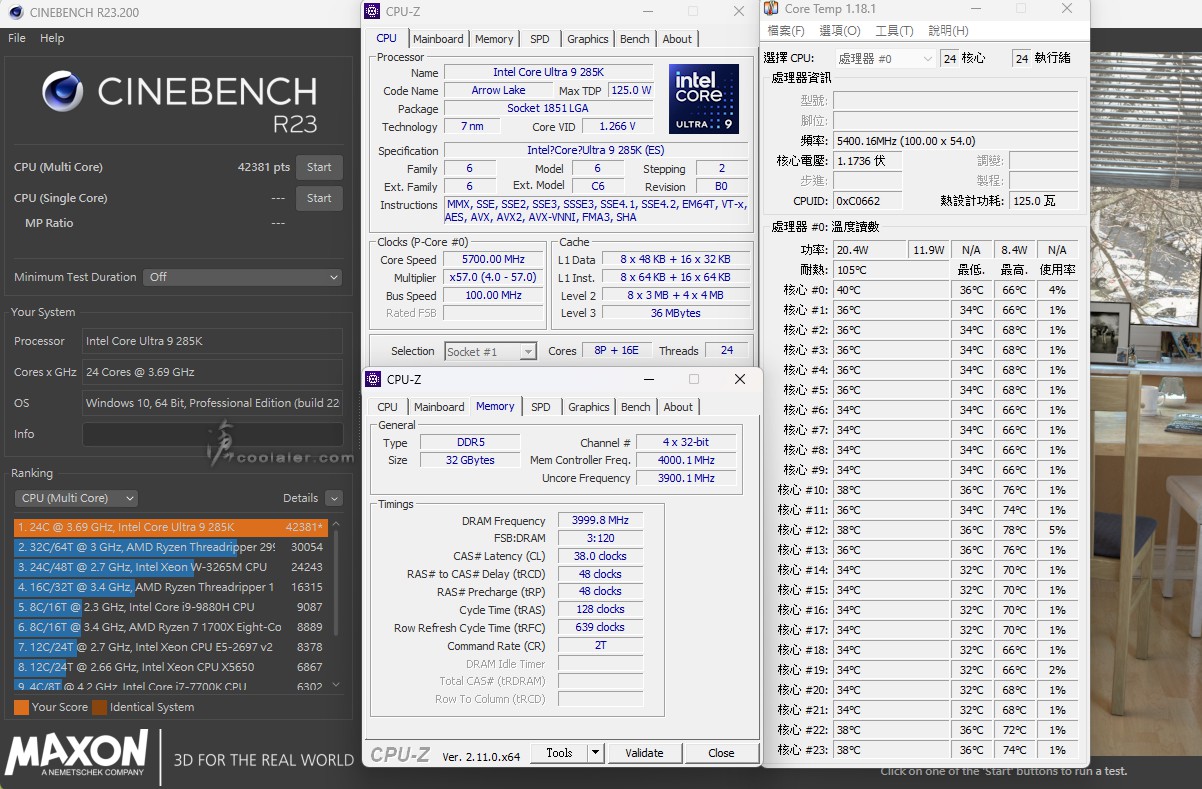Click the Core Temp title bar icon
Viewport: 1202px width, 789px height.
tap(771, 9)
